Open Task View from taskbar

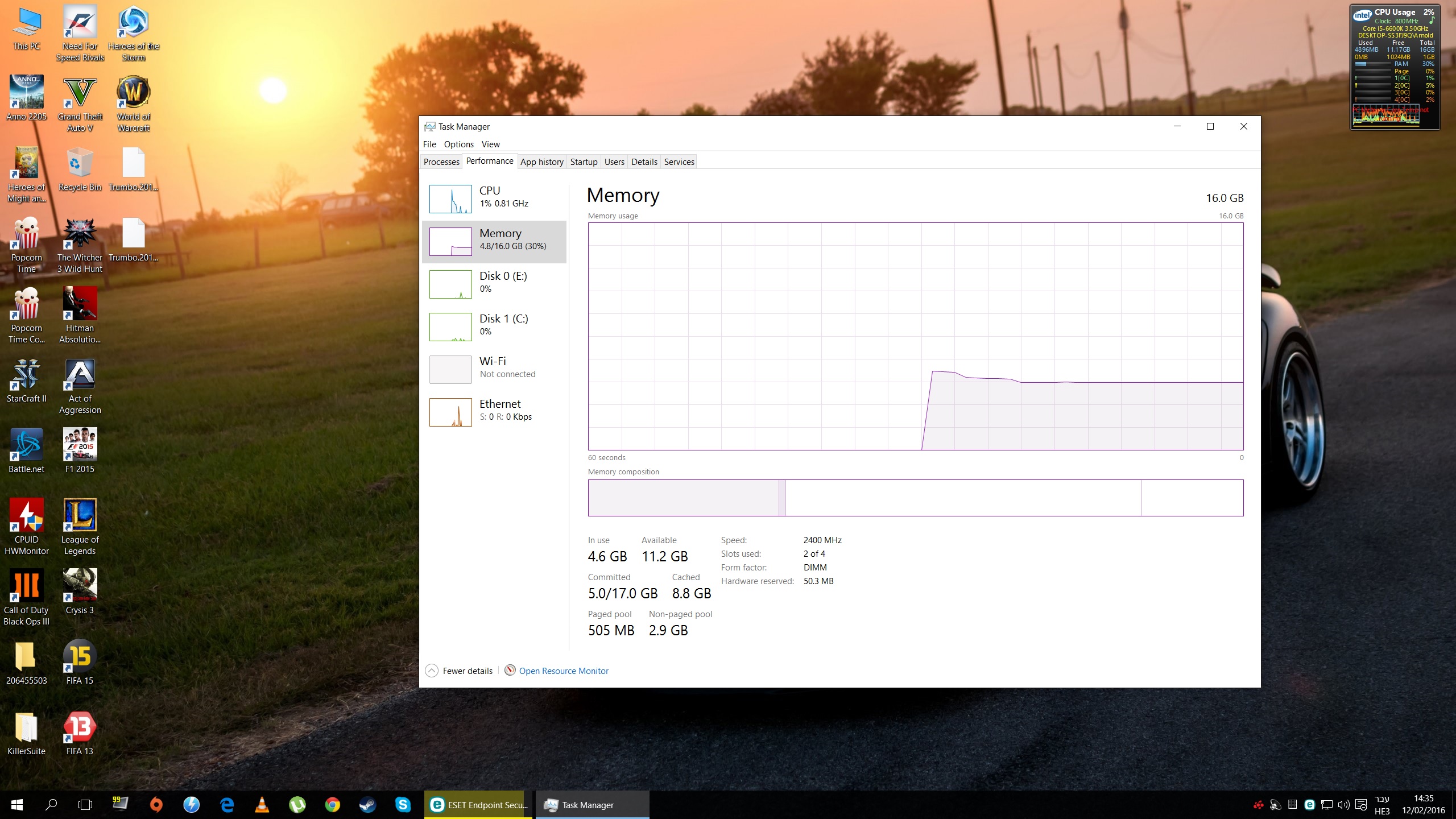point(85,805)
